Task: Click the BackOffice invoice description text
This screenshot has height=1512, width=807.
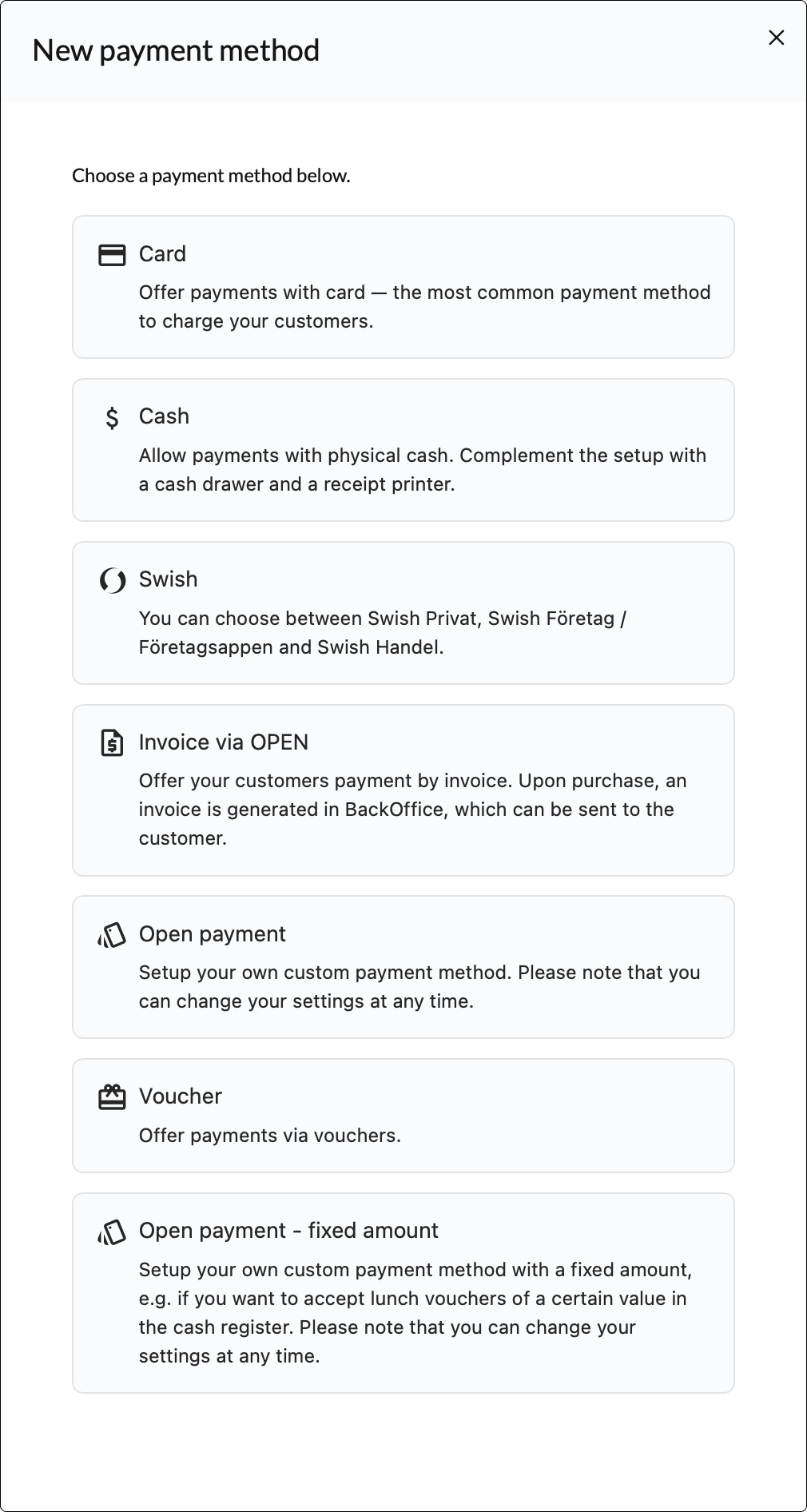Action: tap(412, 810)
